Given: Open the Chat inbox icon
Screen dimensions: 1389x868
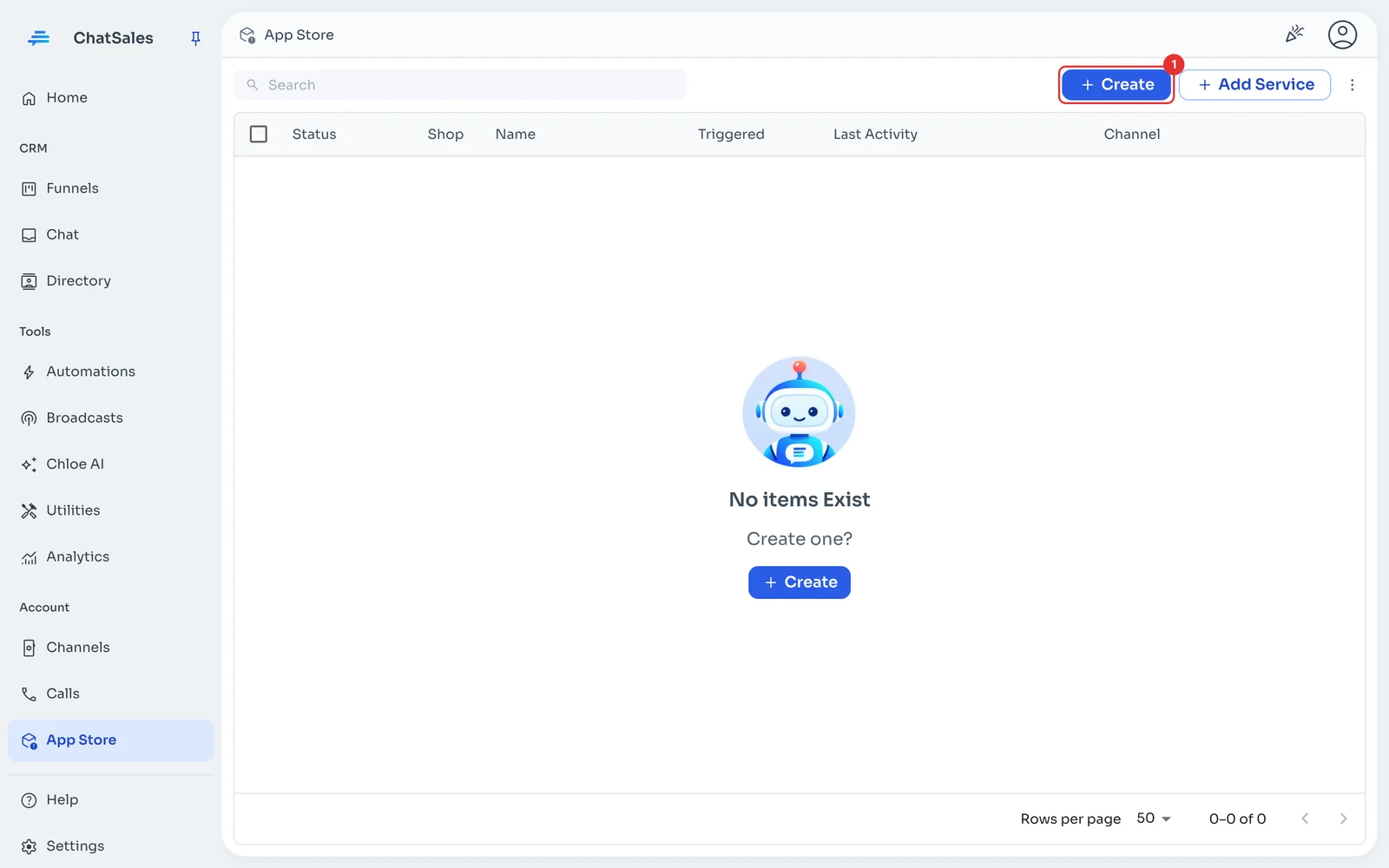Looking at the screenshot, I should 29,235.
